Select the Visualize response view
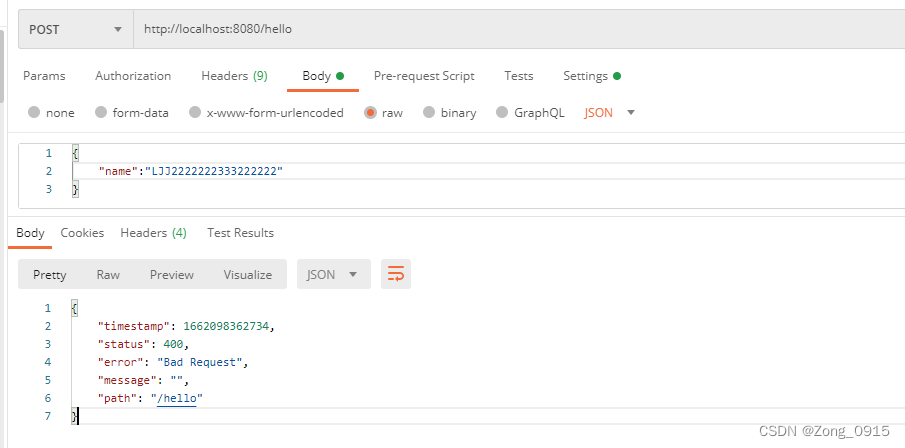The height and width of the screenshot is (448, 905). coord(248,274)
